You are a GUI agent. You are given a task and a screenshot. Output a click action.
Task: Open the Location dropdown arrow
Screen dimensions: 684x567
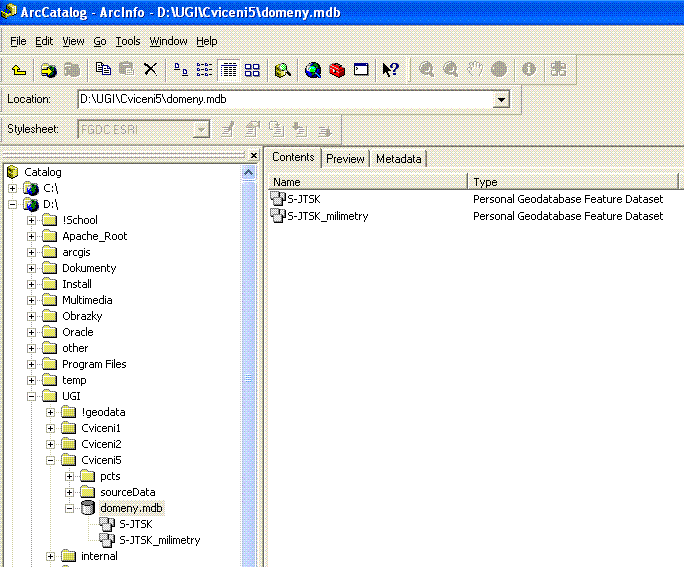(x=501, y=100)
